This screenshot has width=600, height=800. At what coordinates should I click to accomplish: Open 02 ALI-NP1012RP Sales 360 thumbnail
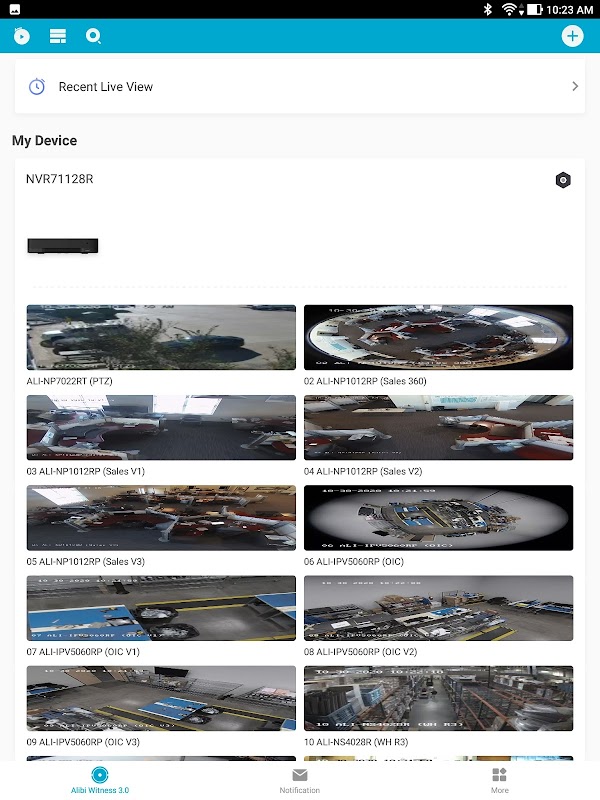click(438, 337)
